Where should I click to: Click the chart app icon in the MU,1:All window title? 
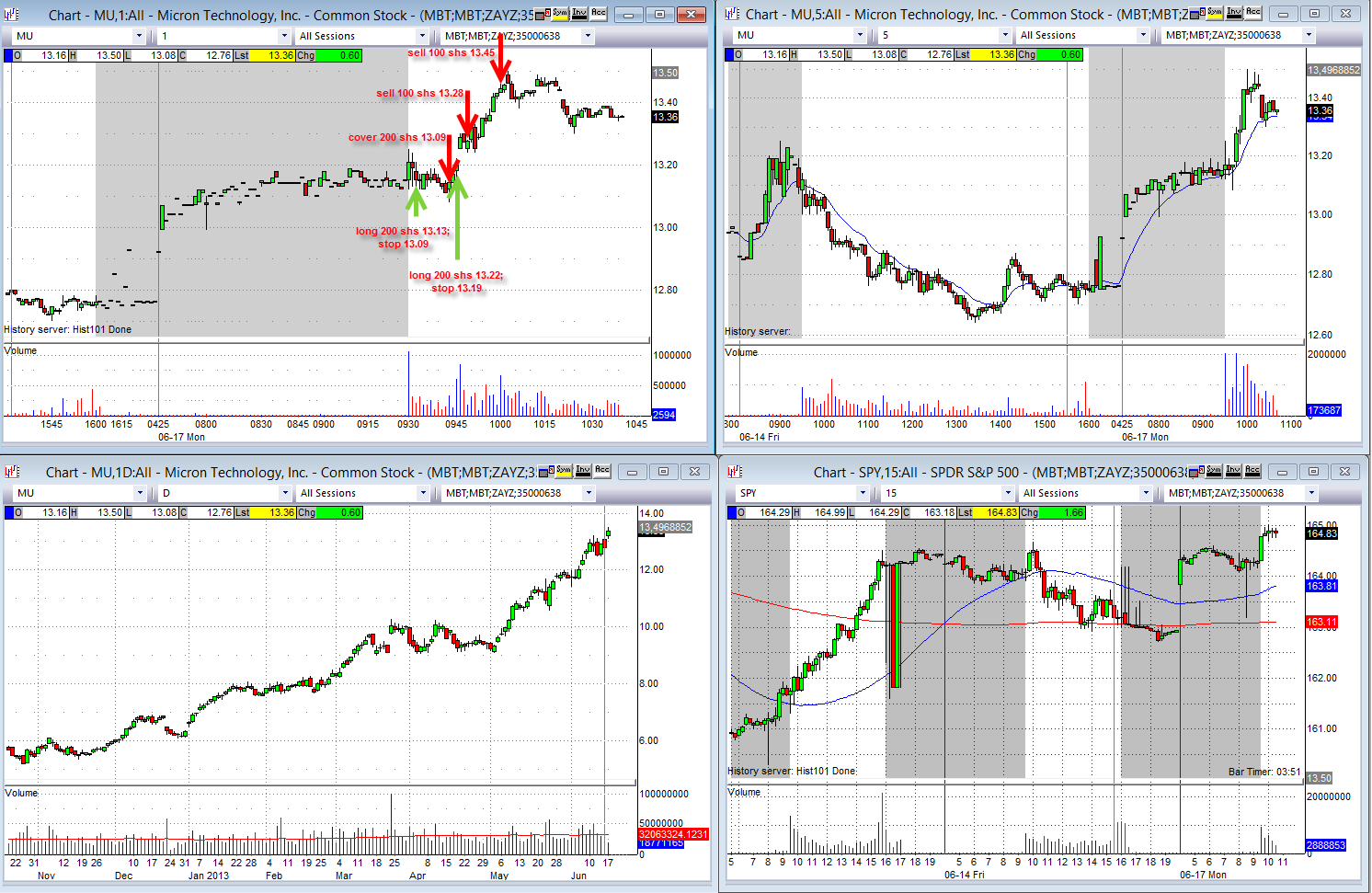click(x=13, y=15)
